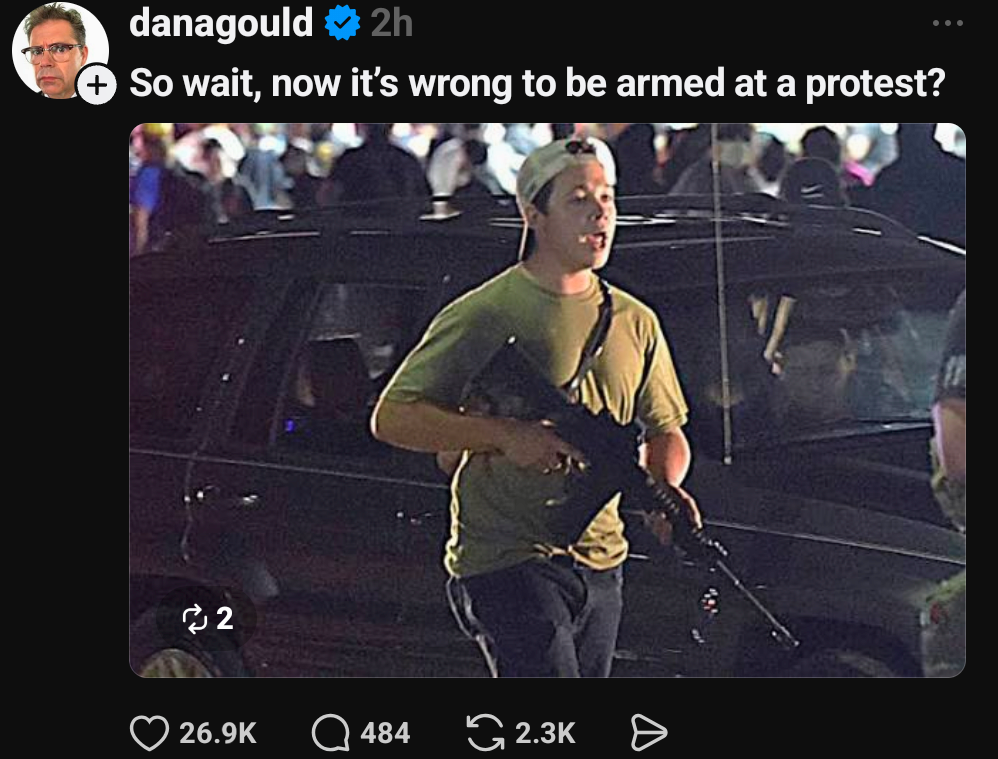Share the post with the paper plane icon
Screen dimensions: 998x759
tap(649, 733)
